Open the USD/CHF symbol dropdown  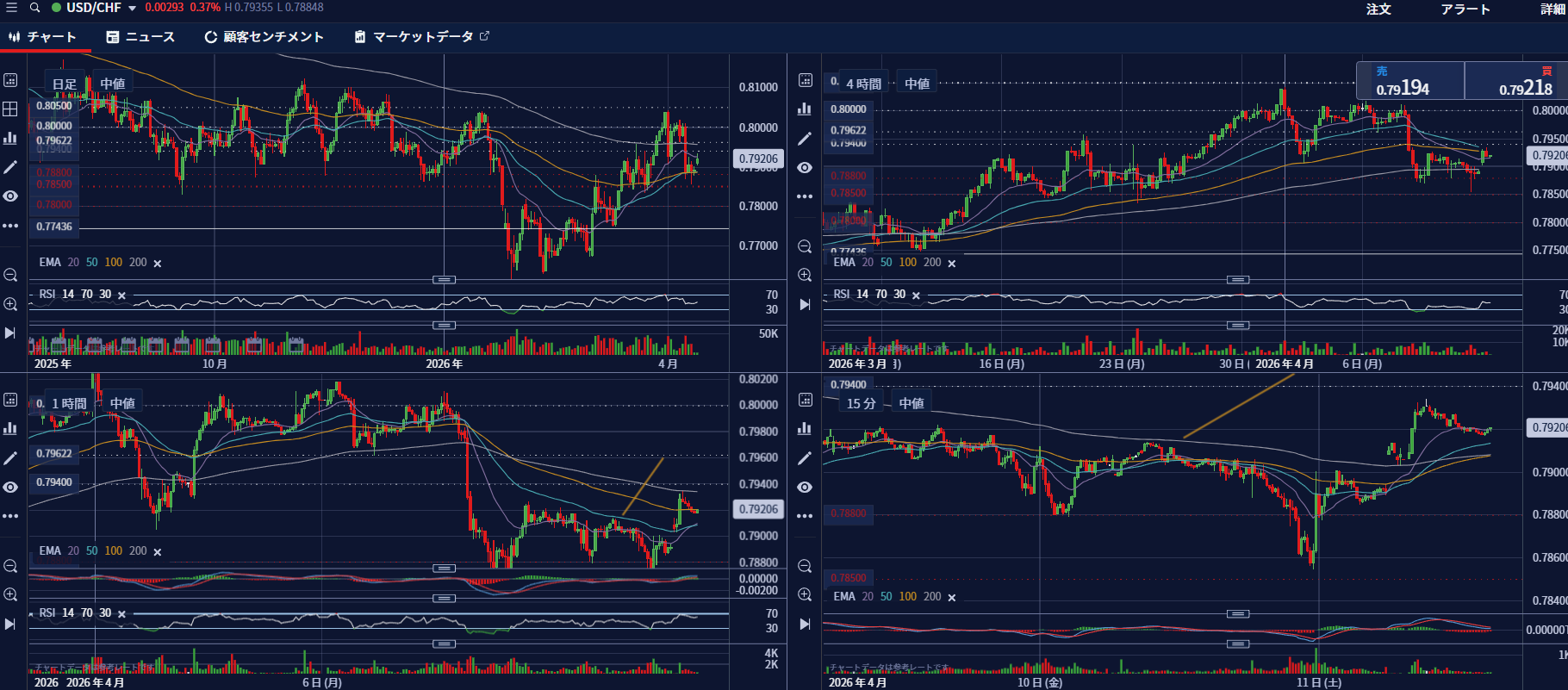click(x=132, y=9)
